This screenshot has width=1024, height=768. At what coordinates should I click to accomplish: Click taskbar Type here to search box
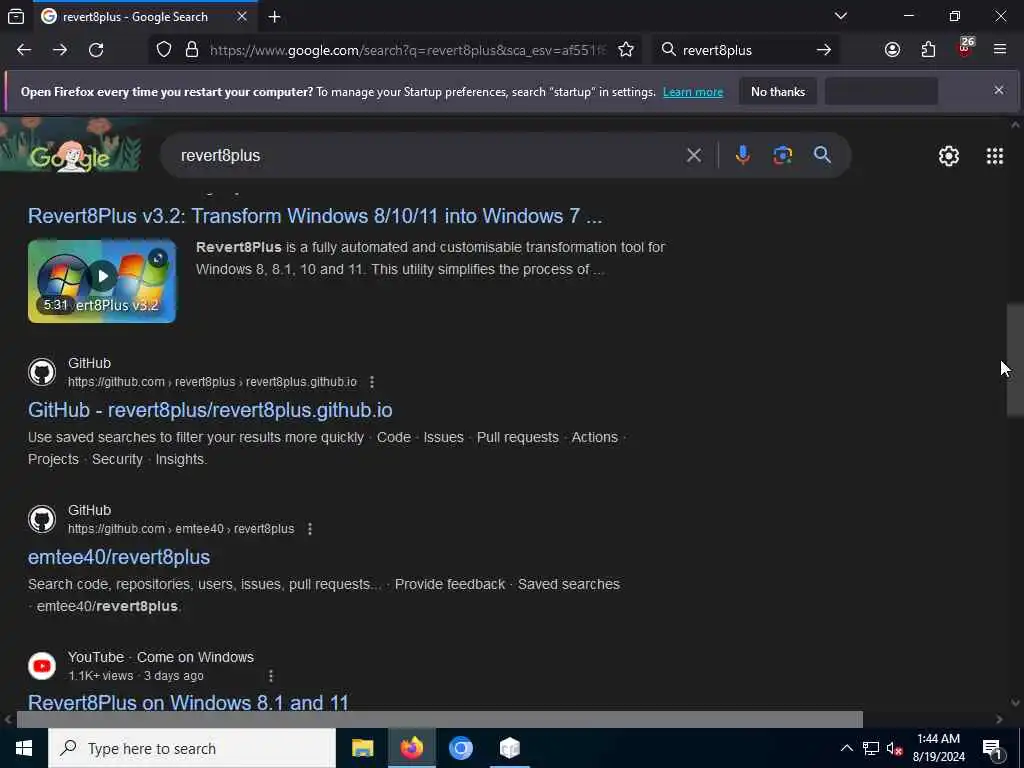pyautogui.click(x=192, y=748)
